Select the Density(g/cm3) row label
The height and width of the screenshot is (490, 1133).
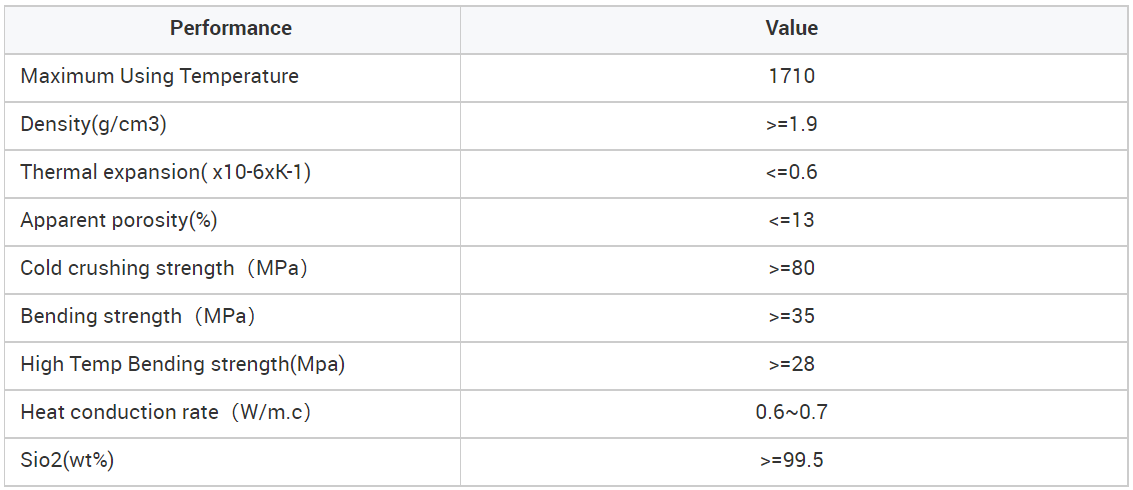pos(93,124)
